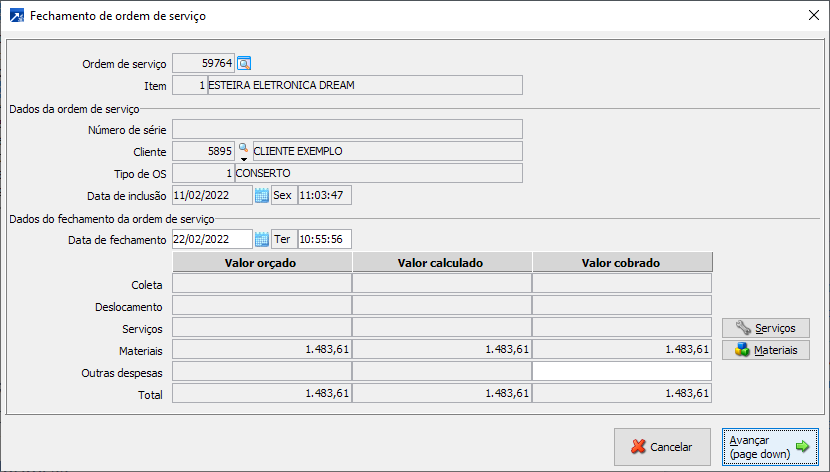Viewport: 830px width, 472px height.
Task: Open the Serviços button with wrench icon
Action: point(765,328)
